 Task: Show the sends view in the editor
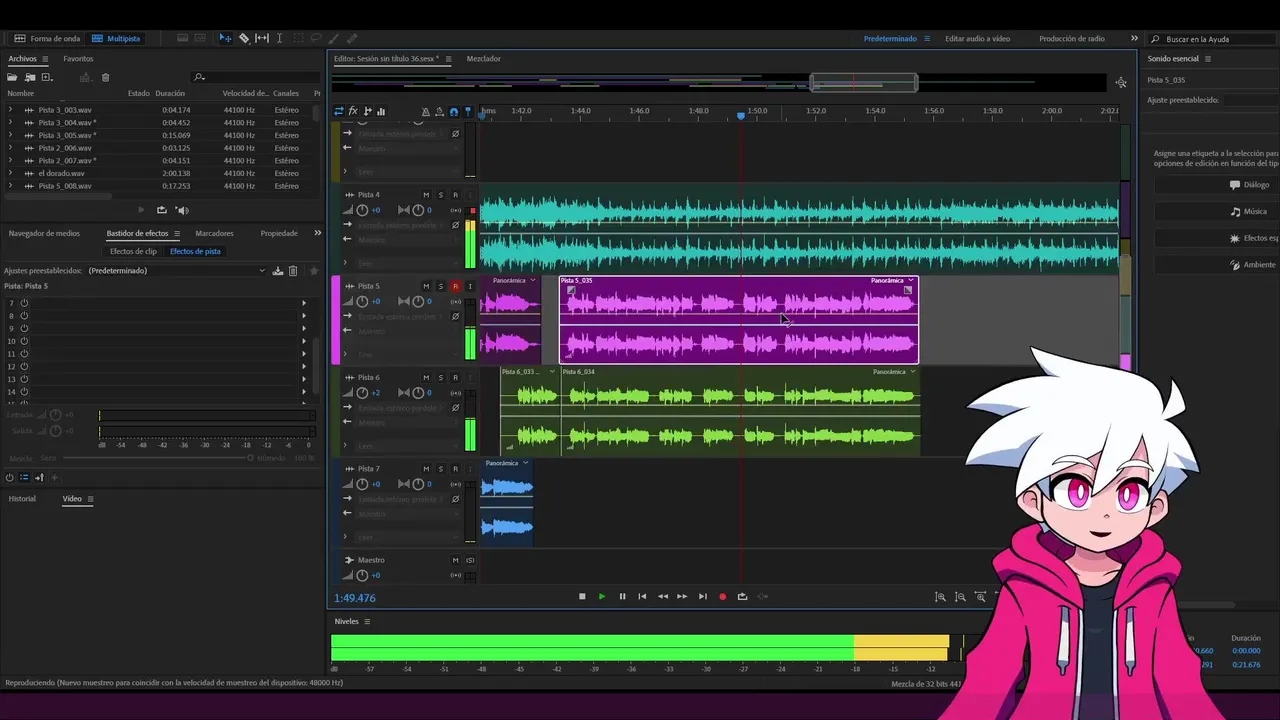tap(367, 111)
